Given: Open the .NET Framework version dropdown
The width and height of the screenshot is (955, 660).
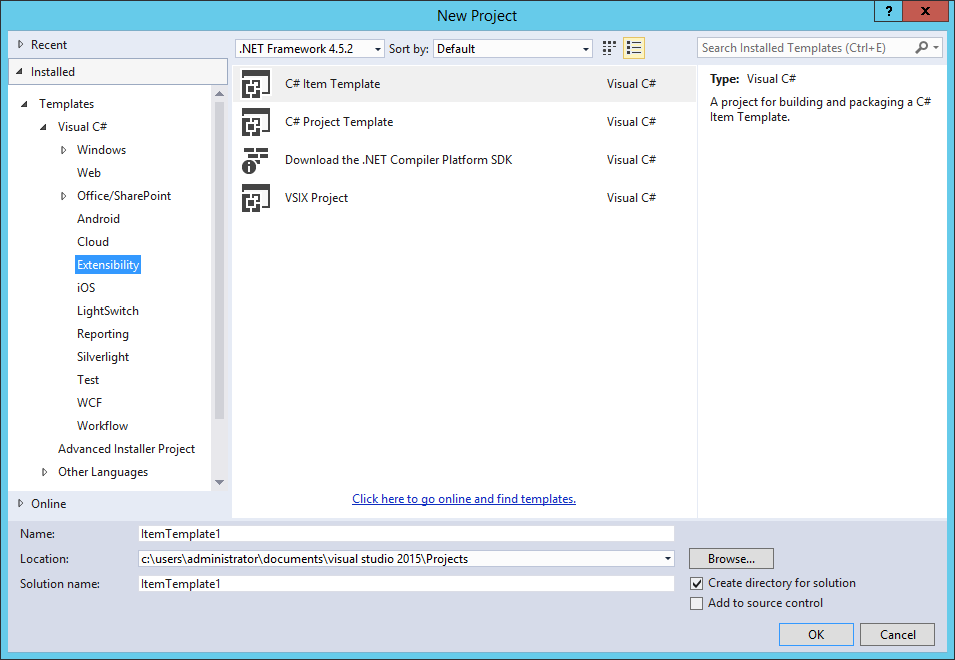Looking at the screenshot, I should 377,48.
